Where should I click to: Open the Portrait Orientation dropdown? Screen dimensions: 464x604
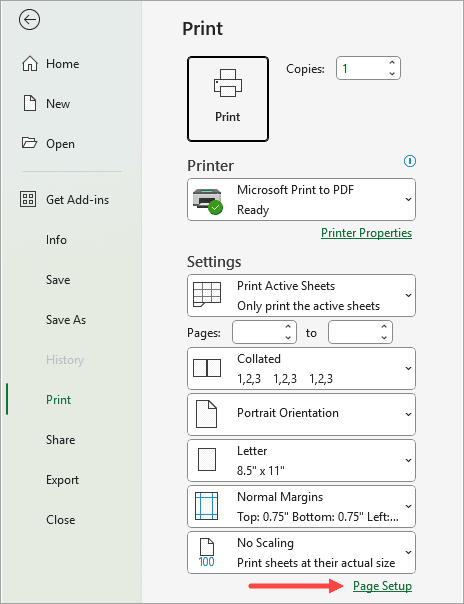(x=302, y=414)
